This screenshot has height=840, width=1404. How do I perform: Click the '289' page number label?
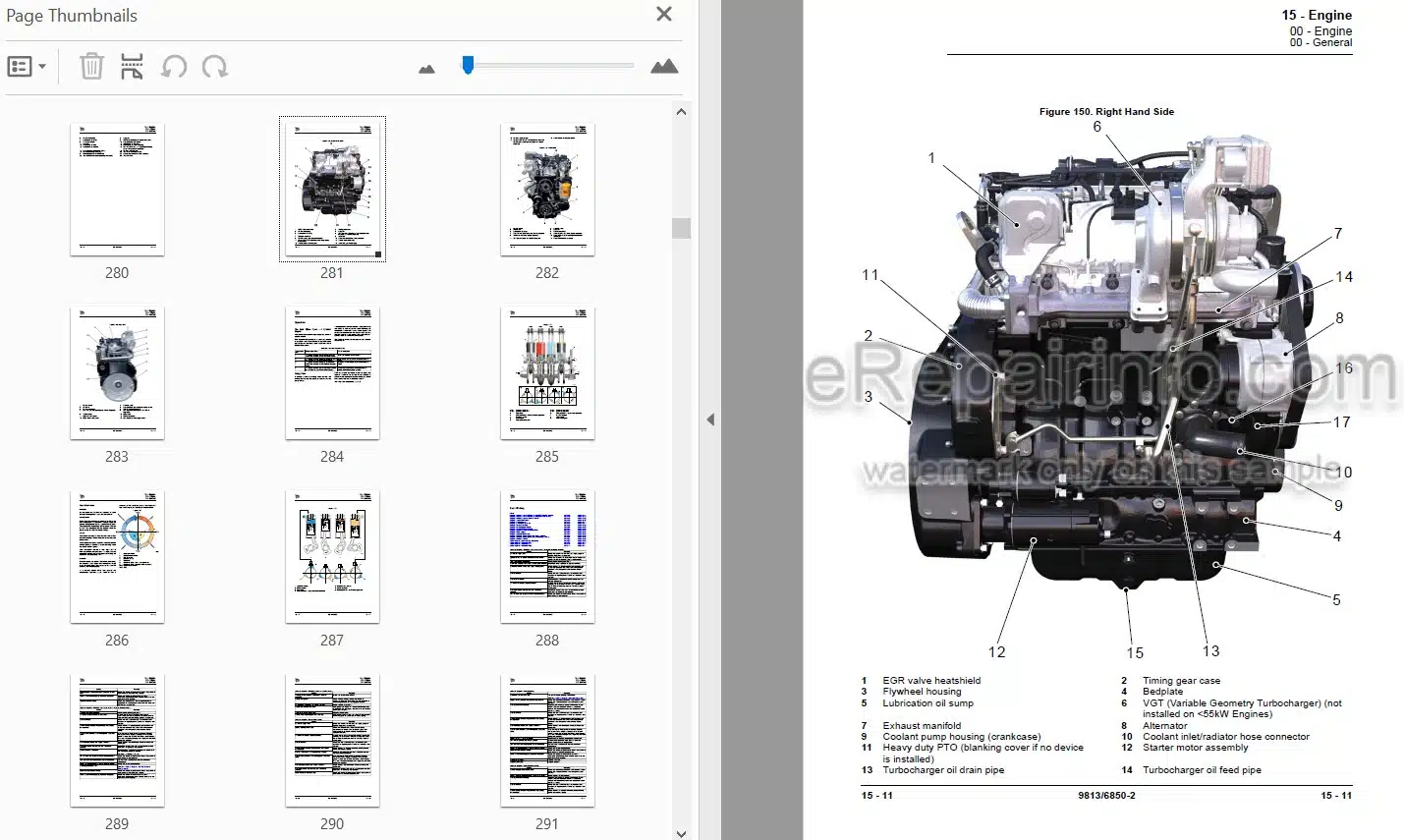pos(117,824)
